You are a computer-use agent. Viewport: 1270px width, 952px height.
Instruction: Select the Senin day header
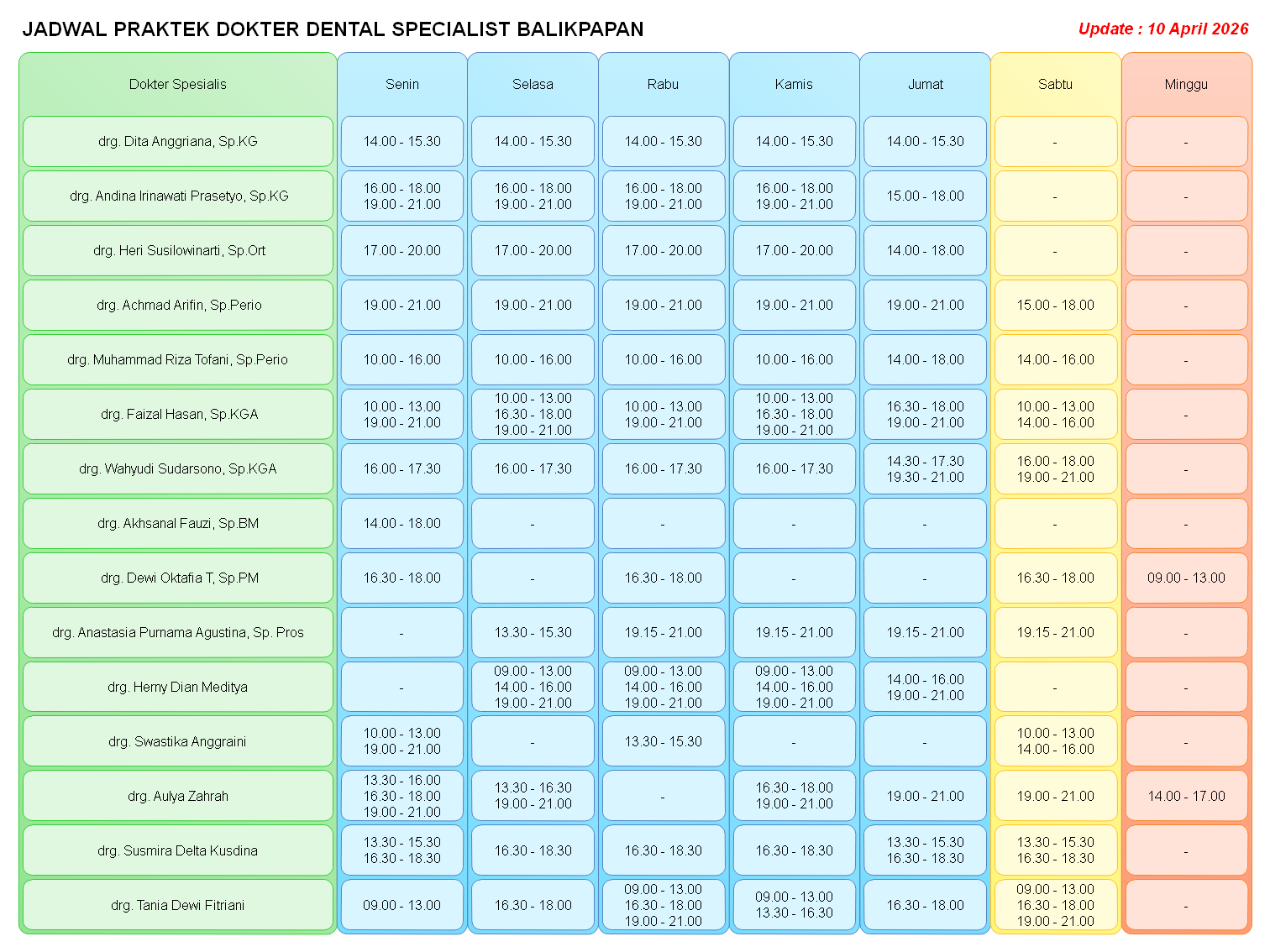pos(401,84)
